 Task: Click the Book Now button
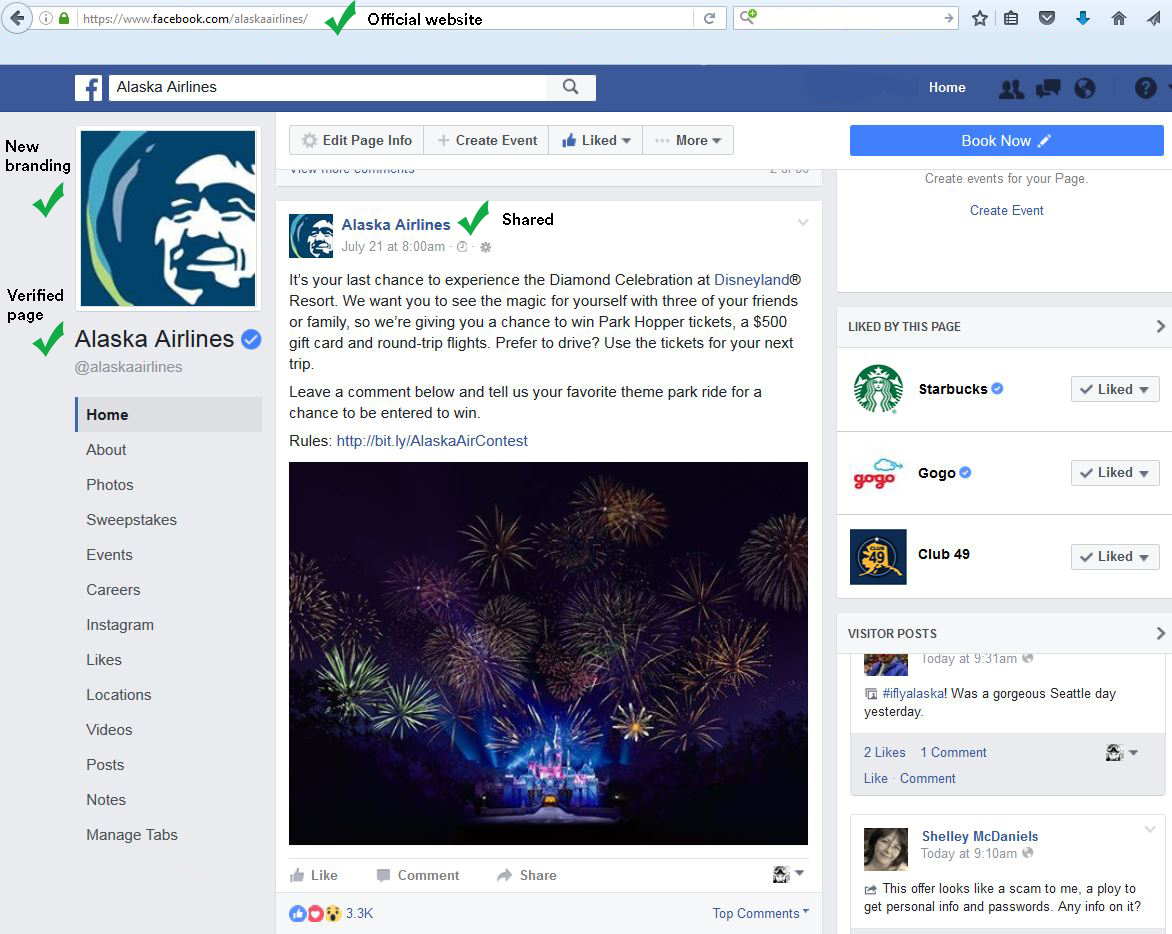pos(1005,140)
